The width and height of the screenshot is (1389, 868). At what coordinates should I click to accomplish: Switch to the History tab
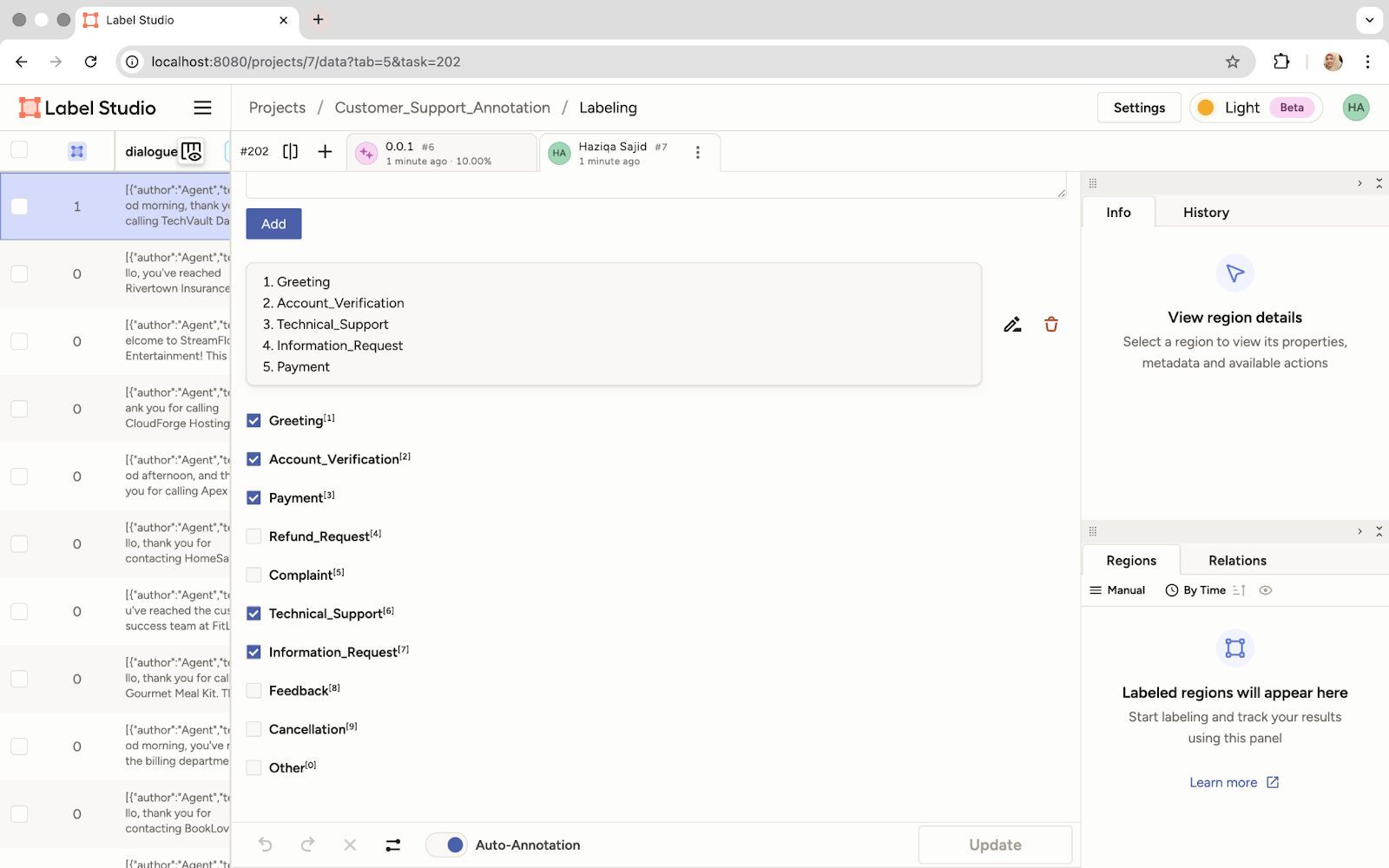[x=1206, y=213]
